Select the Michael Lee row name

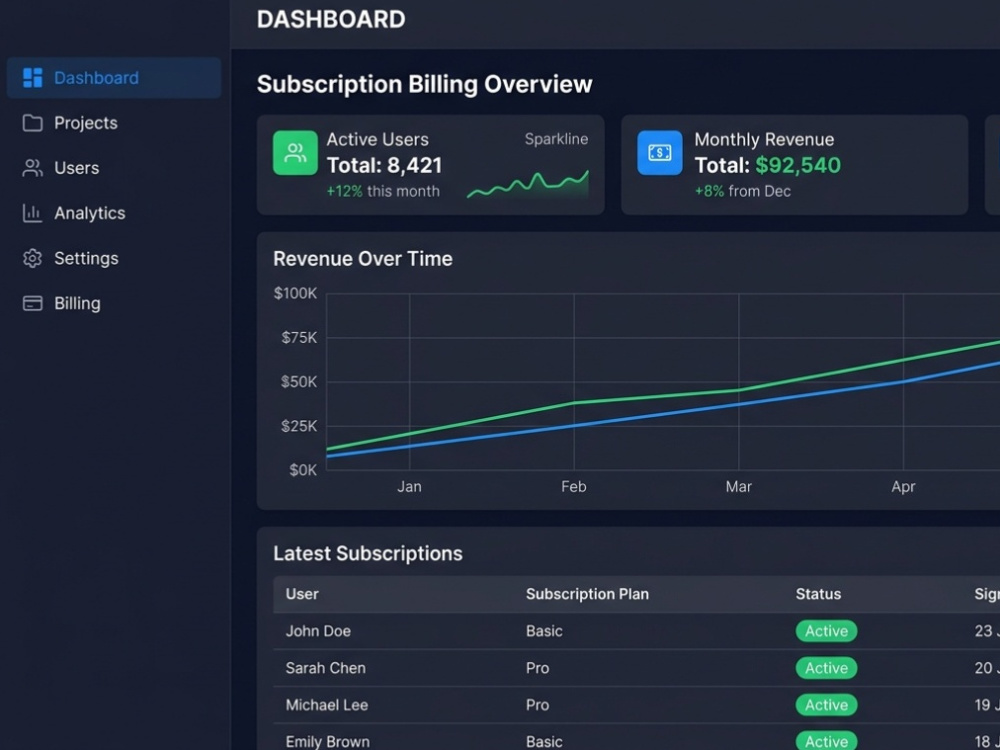click(327, 705)
